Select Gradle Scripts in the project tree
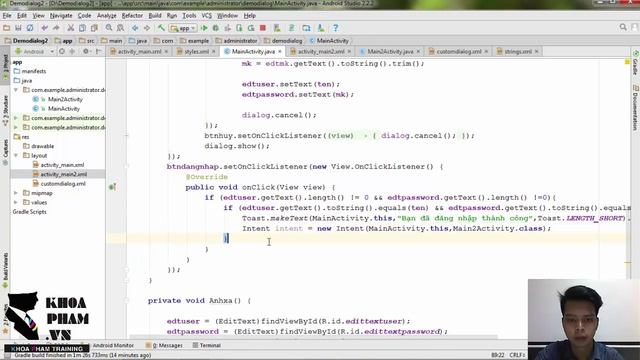The width and height of the screenshot is (640, 360). pyautogui.click(x=29, y=212)
